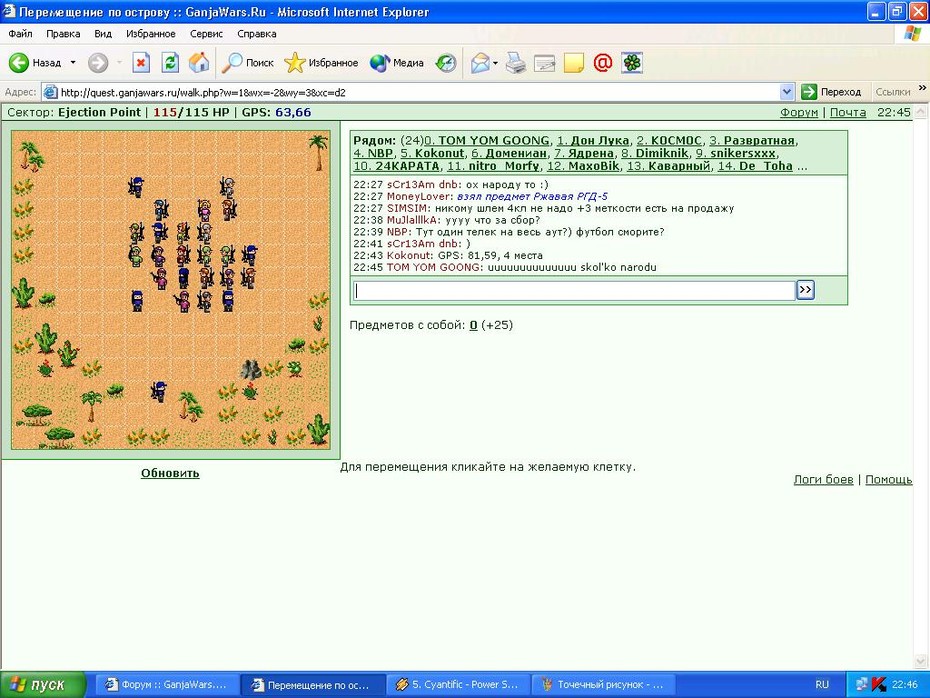
Task: Click the page scrollbar down arrow
Action: point(921,661)
